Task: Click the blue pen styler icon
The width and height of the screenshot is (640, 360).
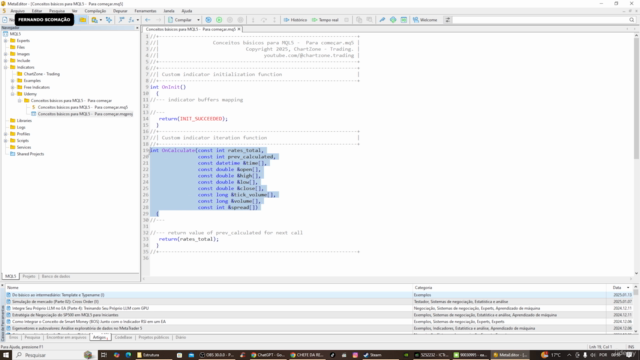Action: (382, 20)
